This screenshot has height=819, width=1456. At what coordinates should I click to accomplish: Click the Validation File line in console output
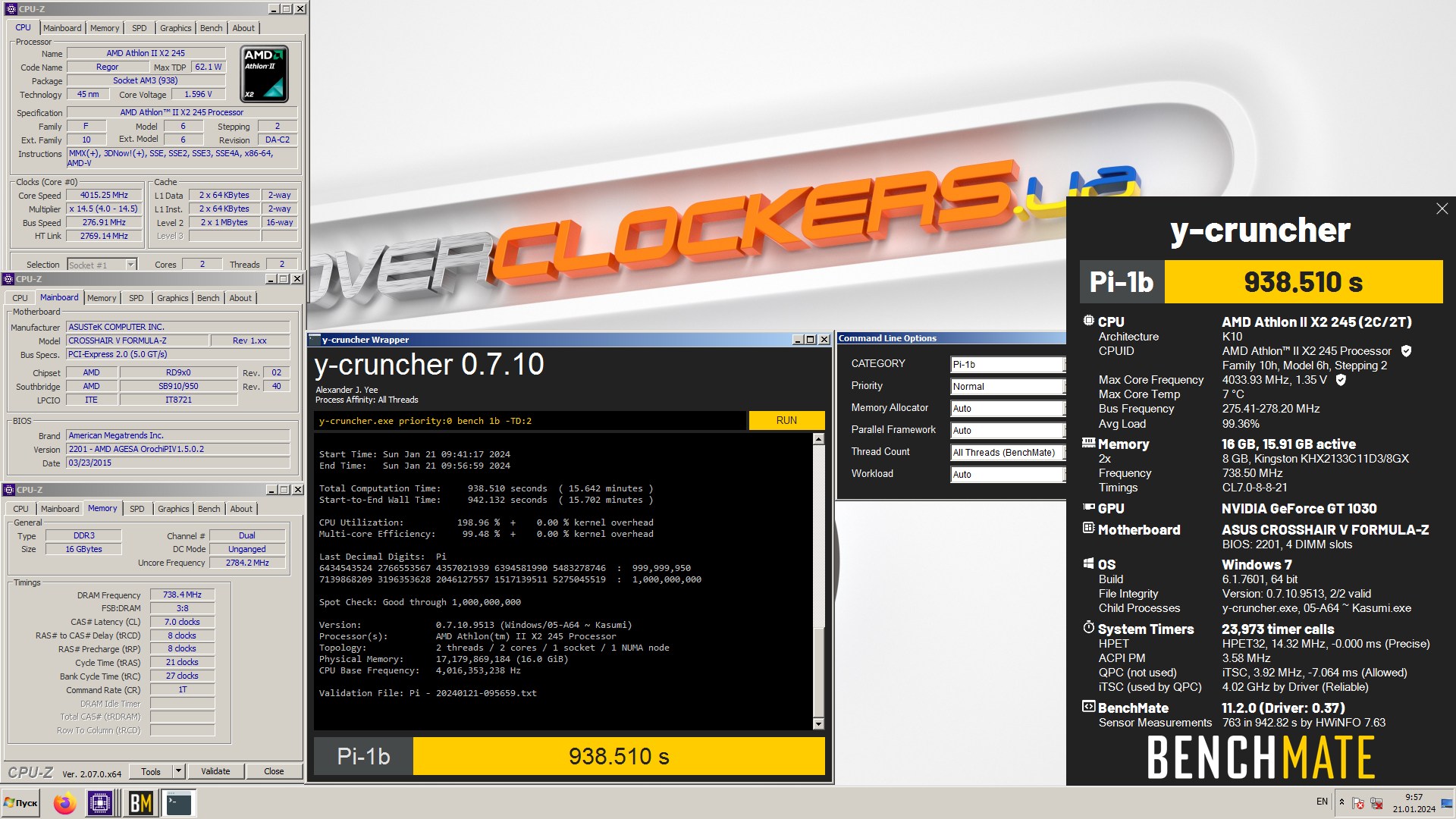click(428, 693)
